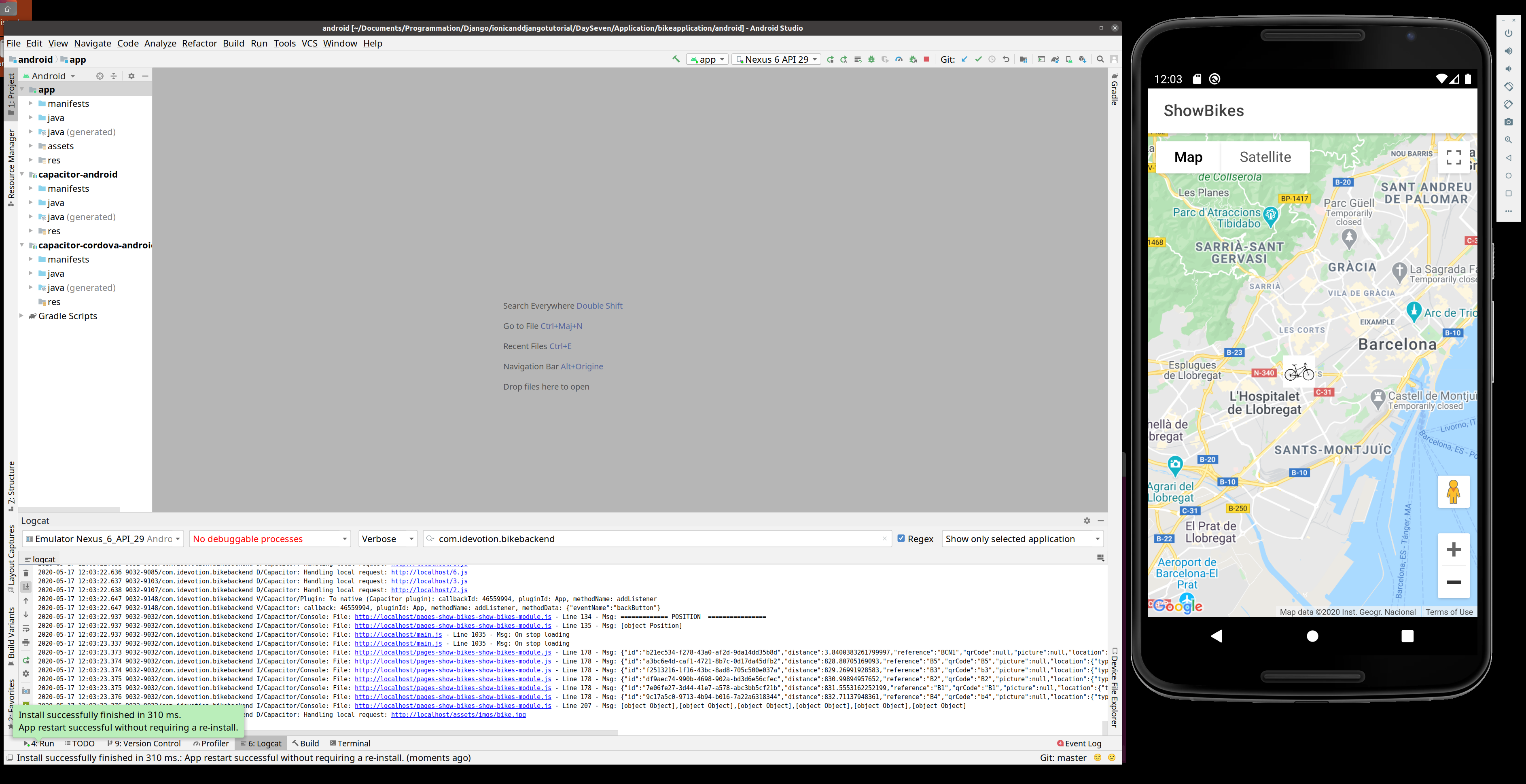Open Nexus 6 API 29 device dropdown

(776, 59)
